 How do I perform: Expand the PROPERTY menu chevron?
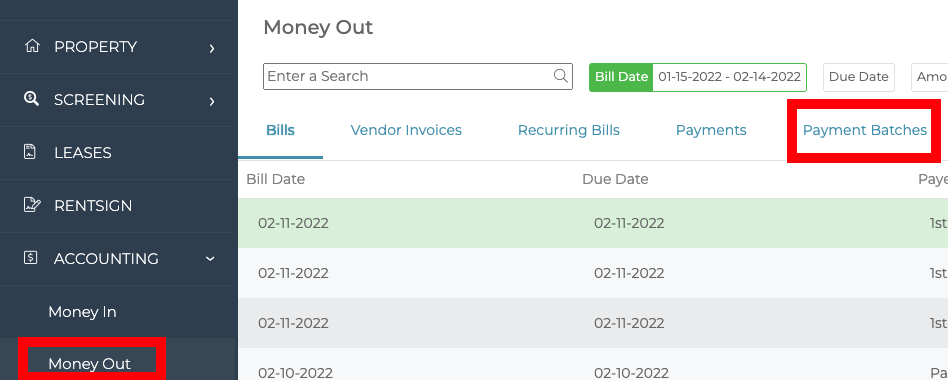point(212,48)
